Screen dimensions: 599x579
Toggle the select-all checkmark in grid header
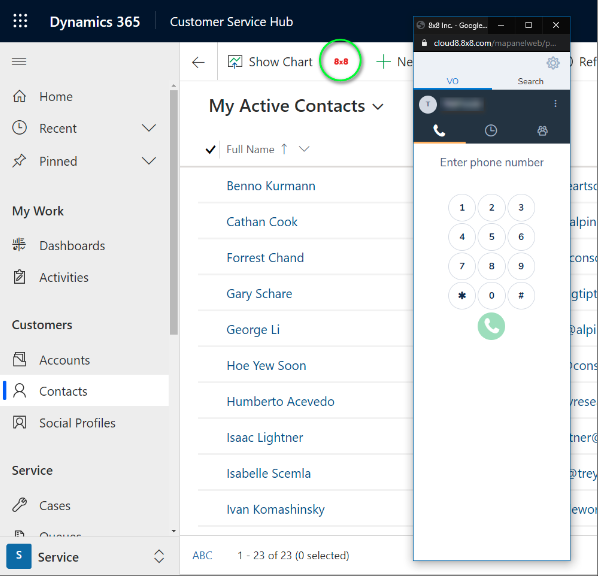[x=210, y=149]
